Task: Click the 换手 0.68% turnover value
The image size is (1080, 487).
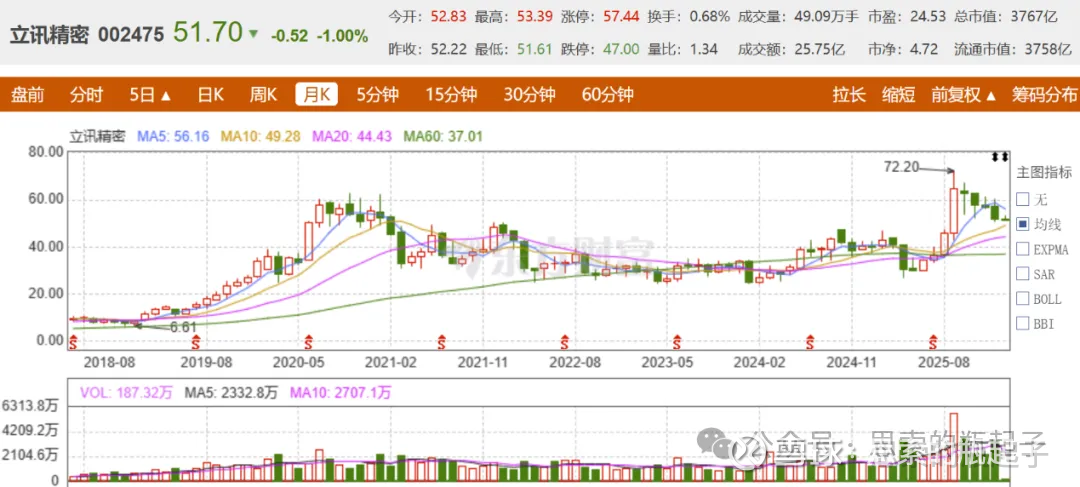Action: [688, 17]
